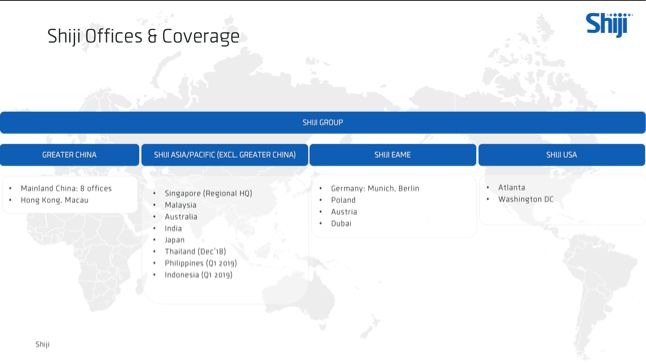Click the Washington DC list item
The height and width of the screenshot is (364, 646).
coord(526,199)
